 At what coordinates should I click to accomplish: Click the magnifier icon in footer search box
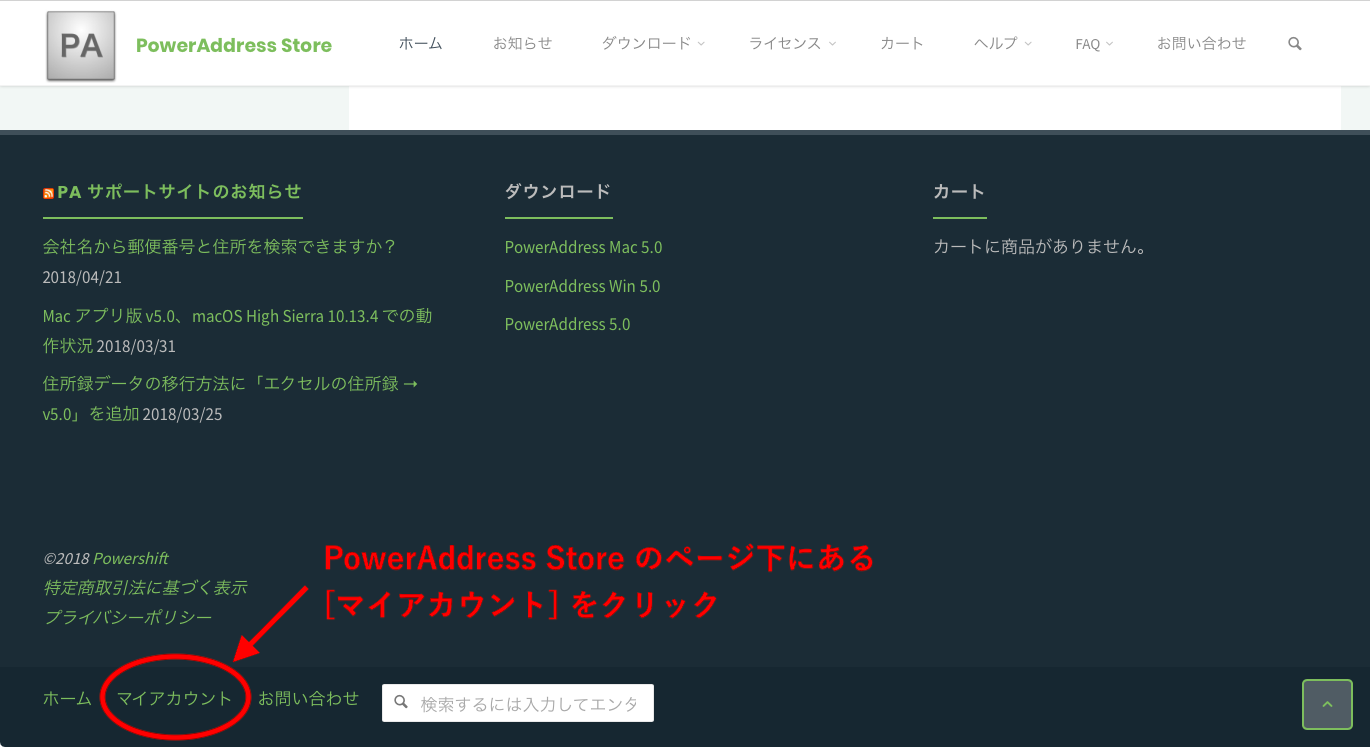[401, 703]
